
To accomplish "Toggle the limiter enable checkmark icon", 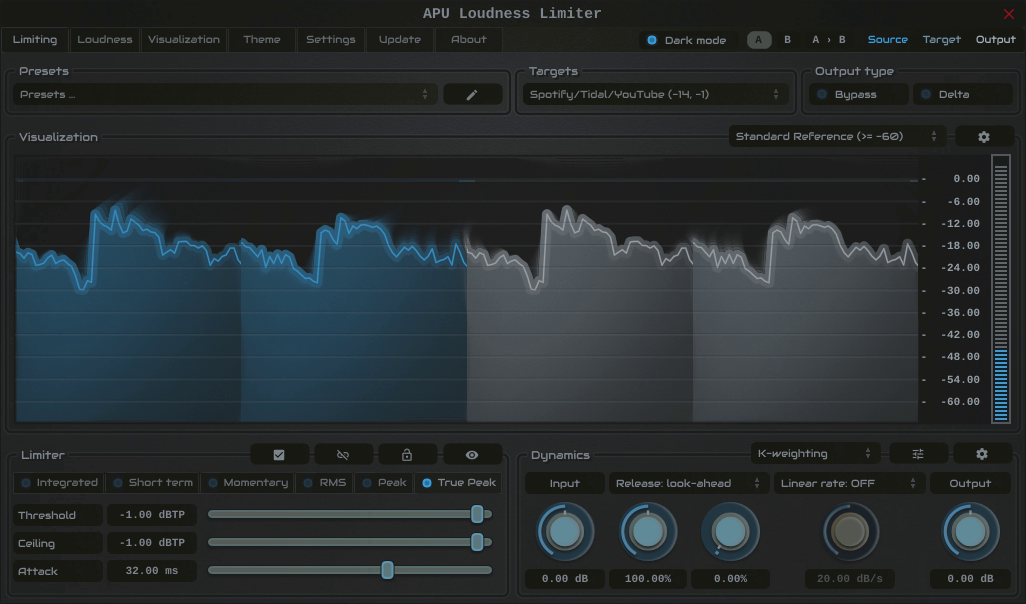I will pos(279,455).
